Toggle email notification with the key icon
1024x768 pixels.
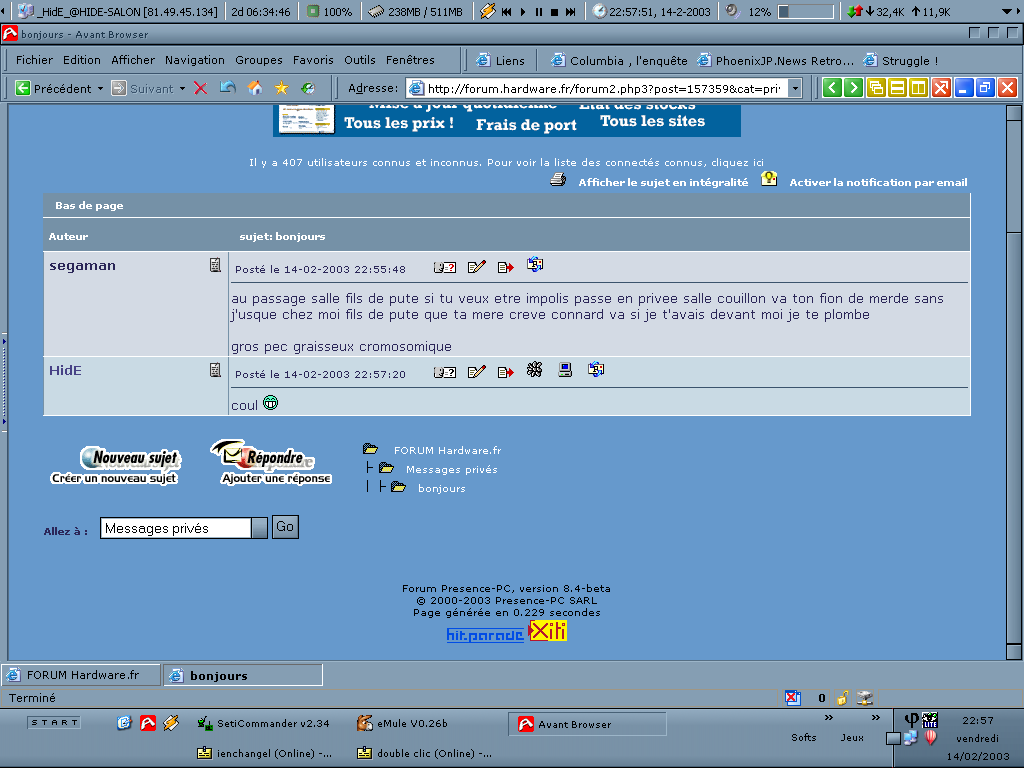(769, 180)
